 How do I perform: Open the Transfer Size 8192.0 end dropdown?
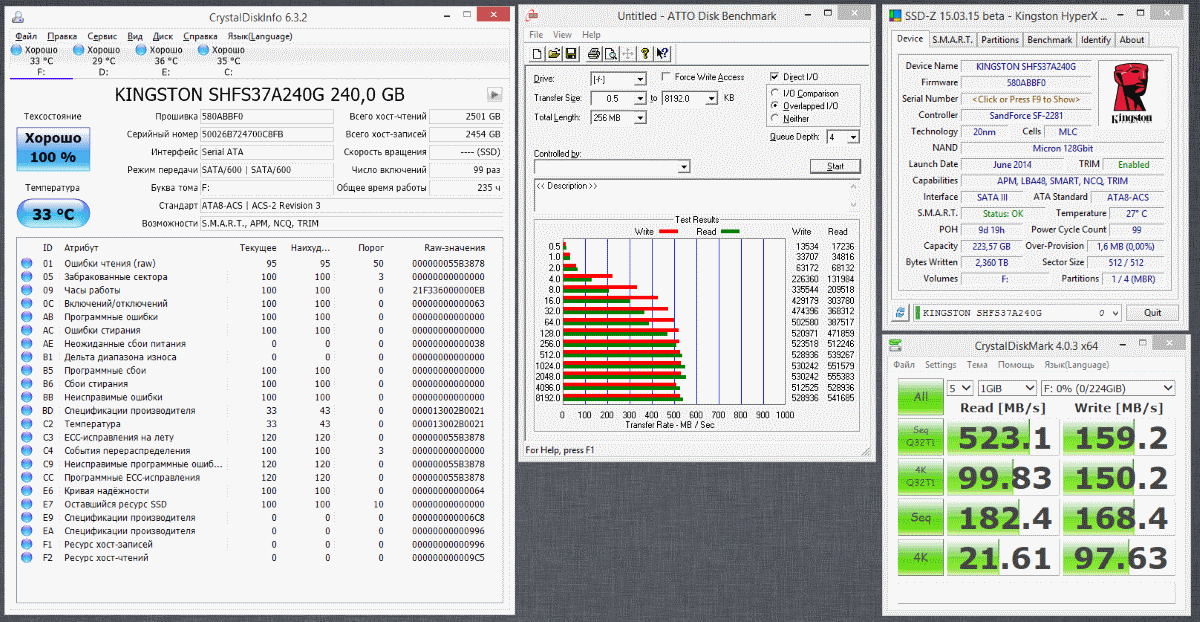[712, 98]
